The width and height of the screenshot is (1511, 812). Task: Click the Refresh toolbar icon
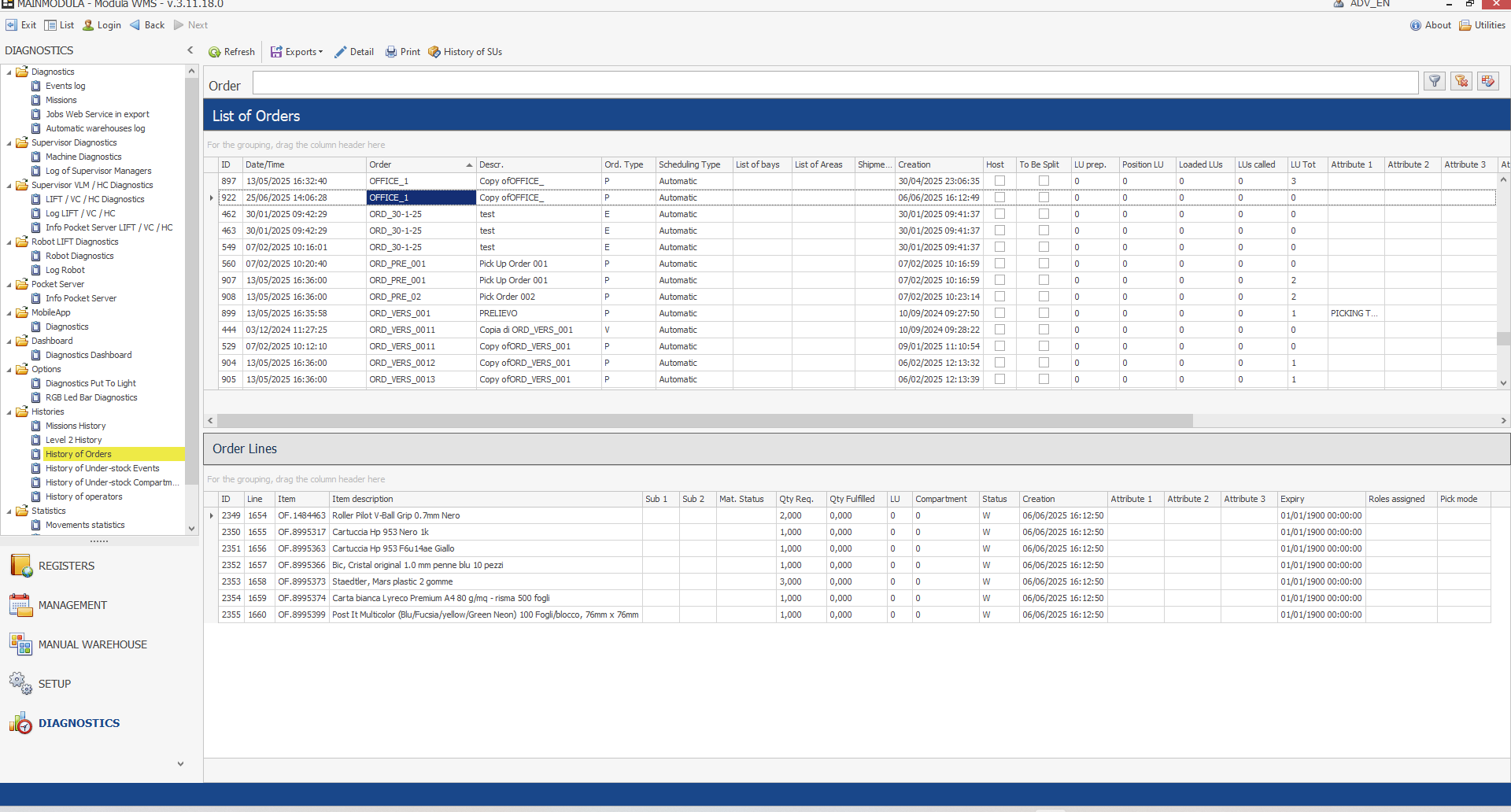pyautogui.click(x=214, y=52)
